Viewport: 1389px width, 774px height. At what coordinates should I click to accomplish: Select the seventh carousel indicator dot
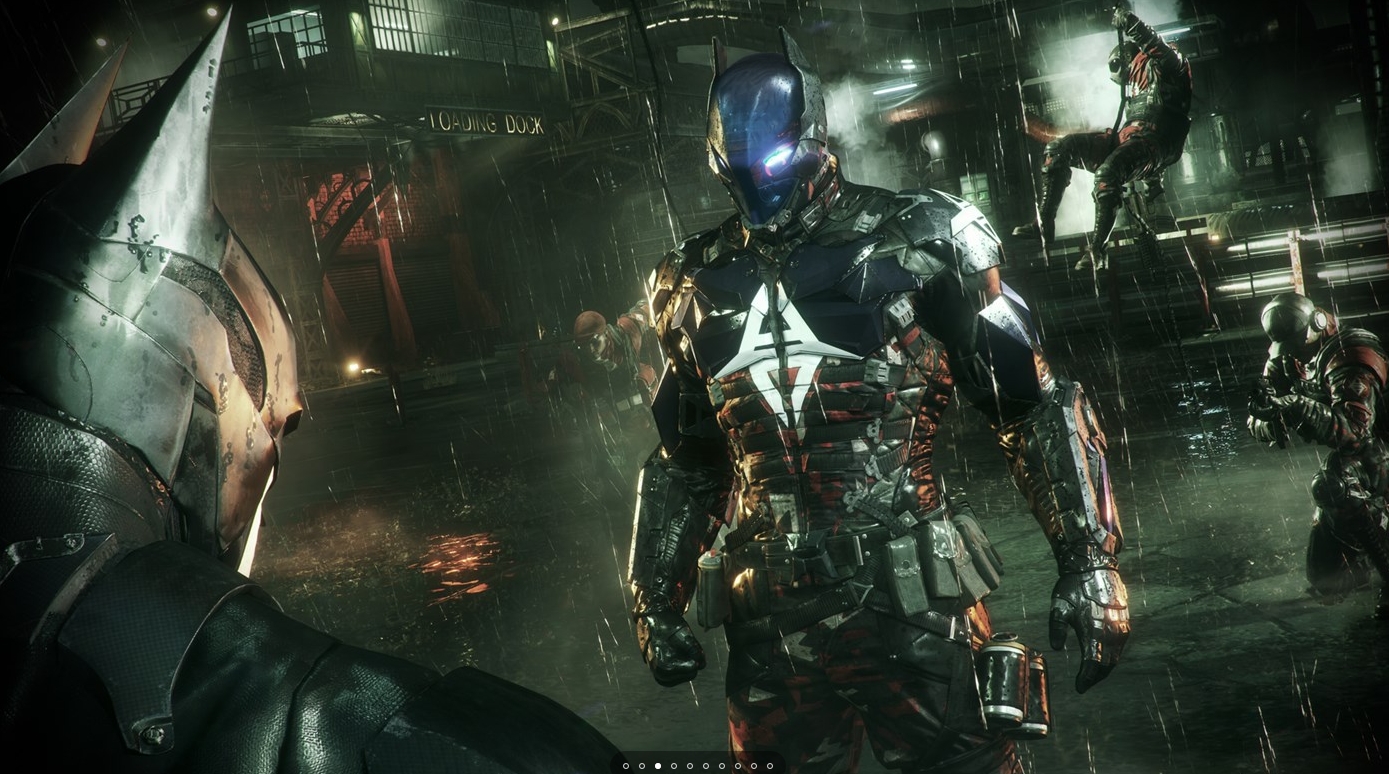click(x=722, y=766)
